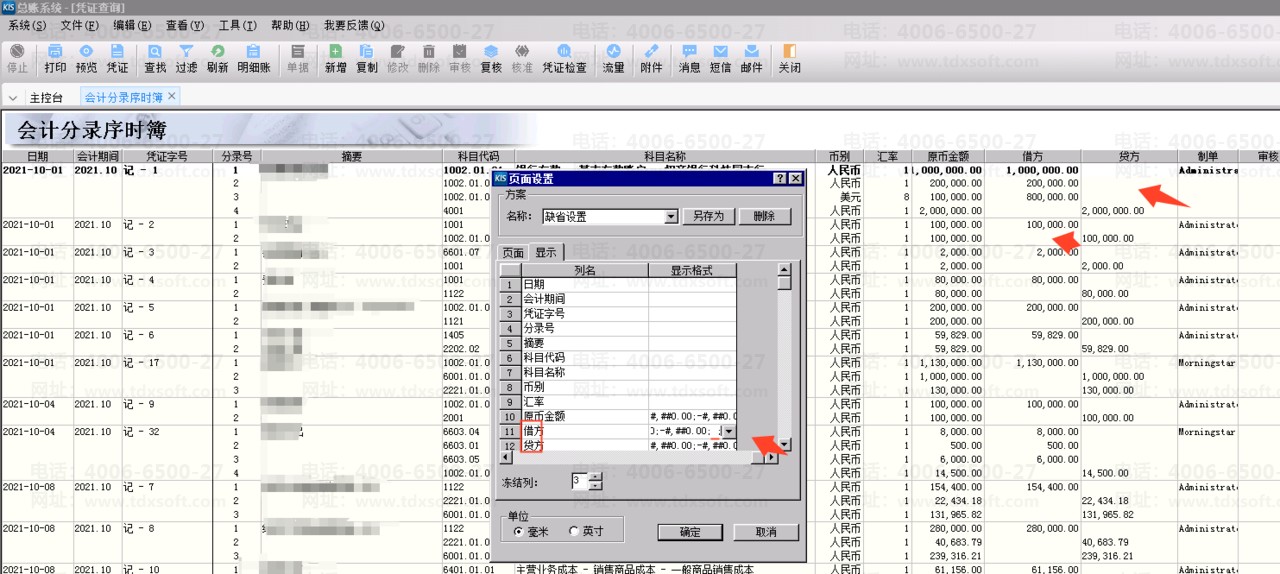Open the 借方 display format dropdown arrow
This screenshot has width=1280, height=574.
click(729, 431)
